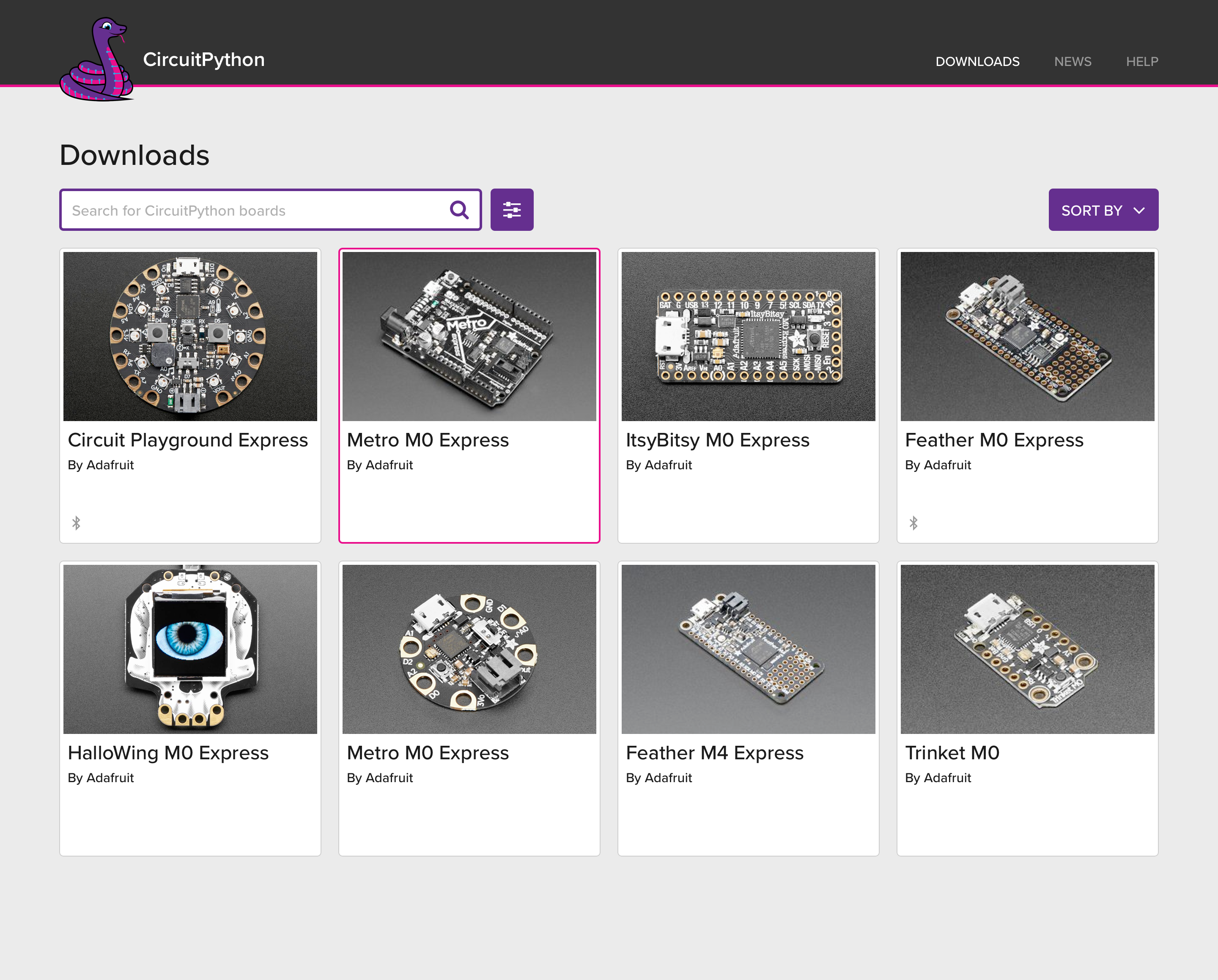Click the HalloWing M0 Express title

[x=168, y=753]
